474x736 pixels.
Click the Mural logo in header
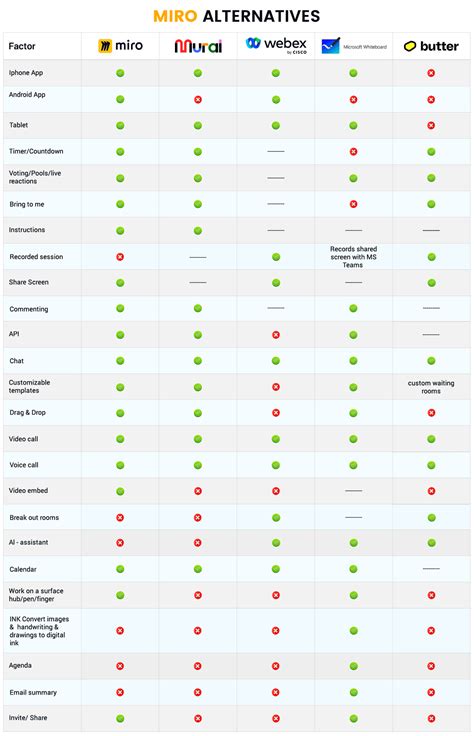198,46
